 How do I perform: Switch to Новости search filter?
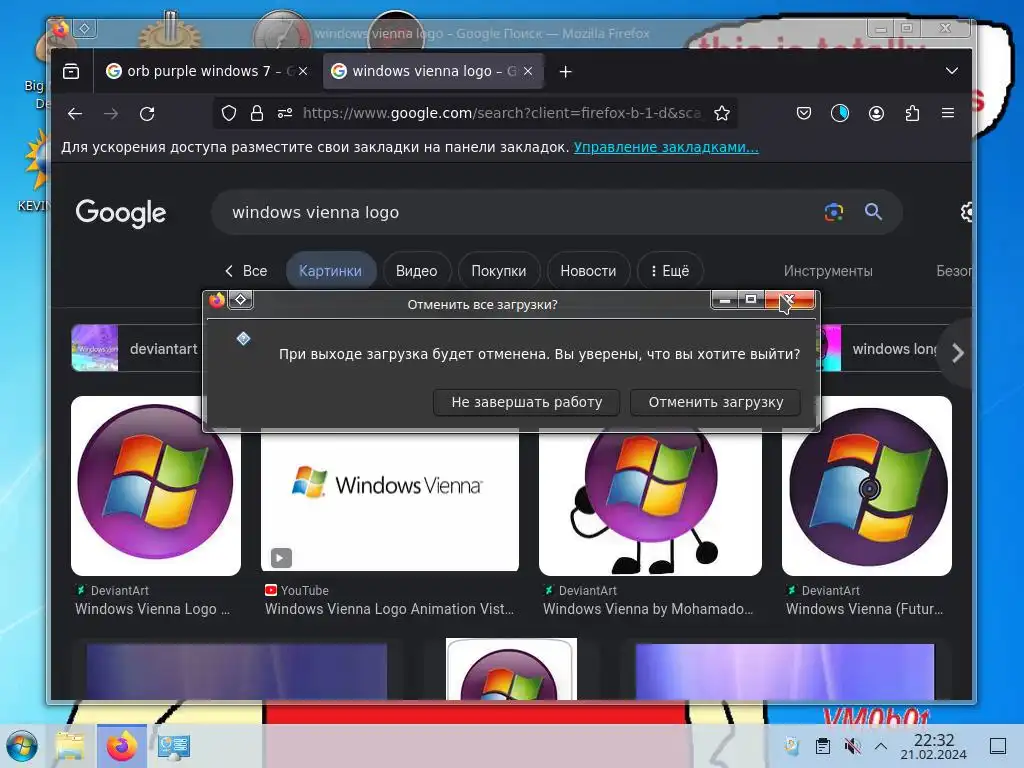588,271
